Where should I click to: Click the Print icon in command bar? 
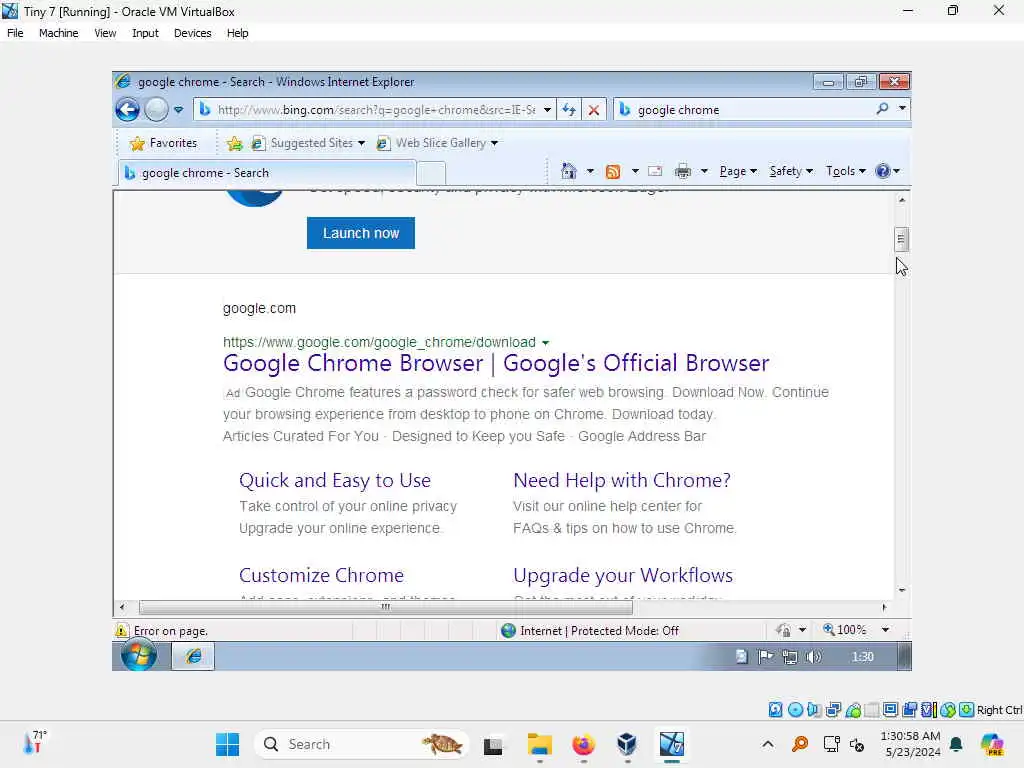[x=682, y=171]
